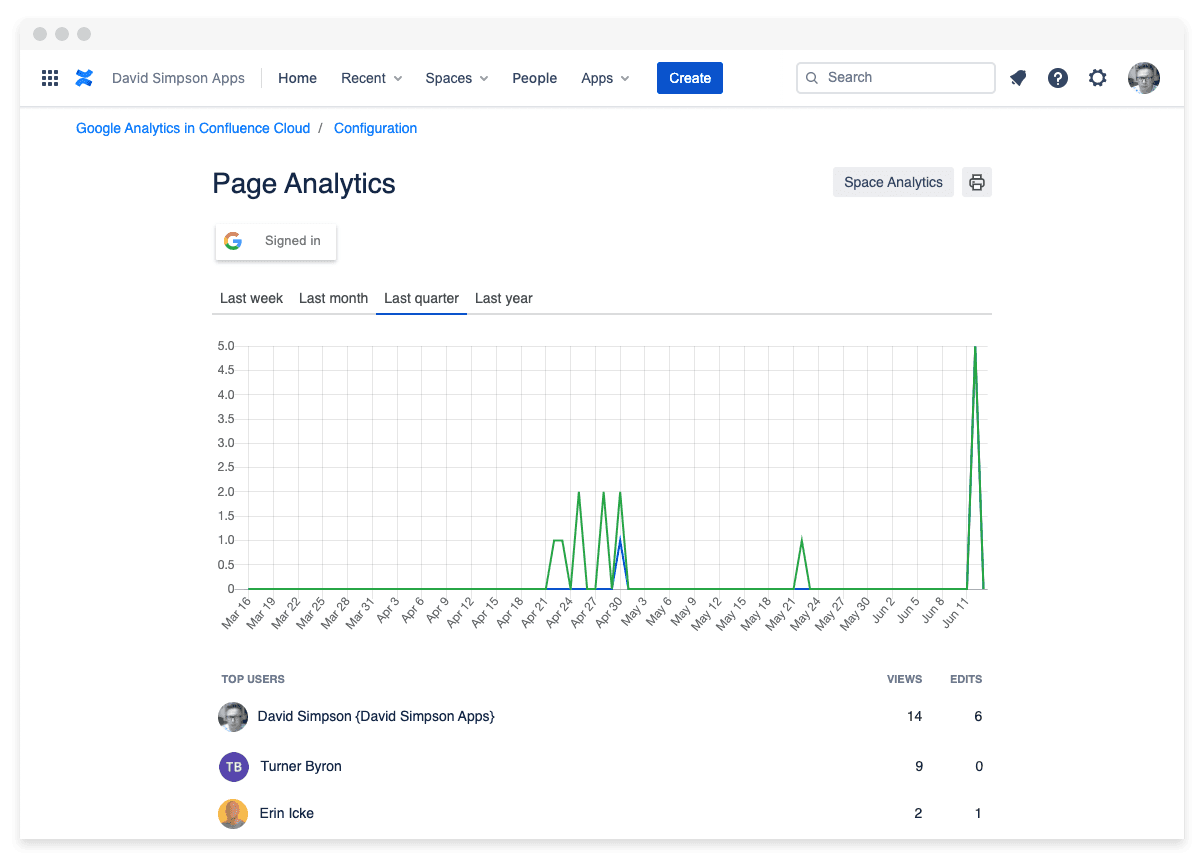The image size is (1203, 862).
Task: Expand the Apps dropdown menu
Action: pyautogui.click(x=606, y=78)
